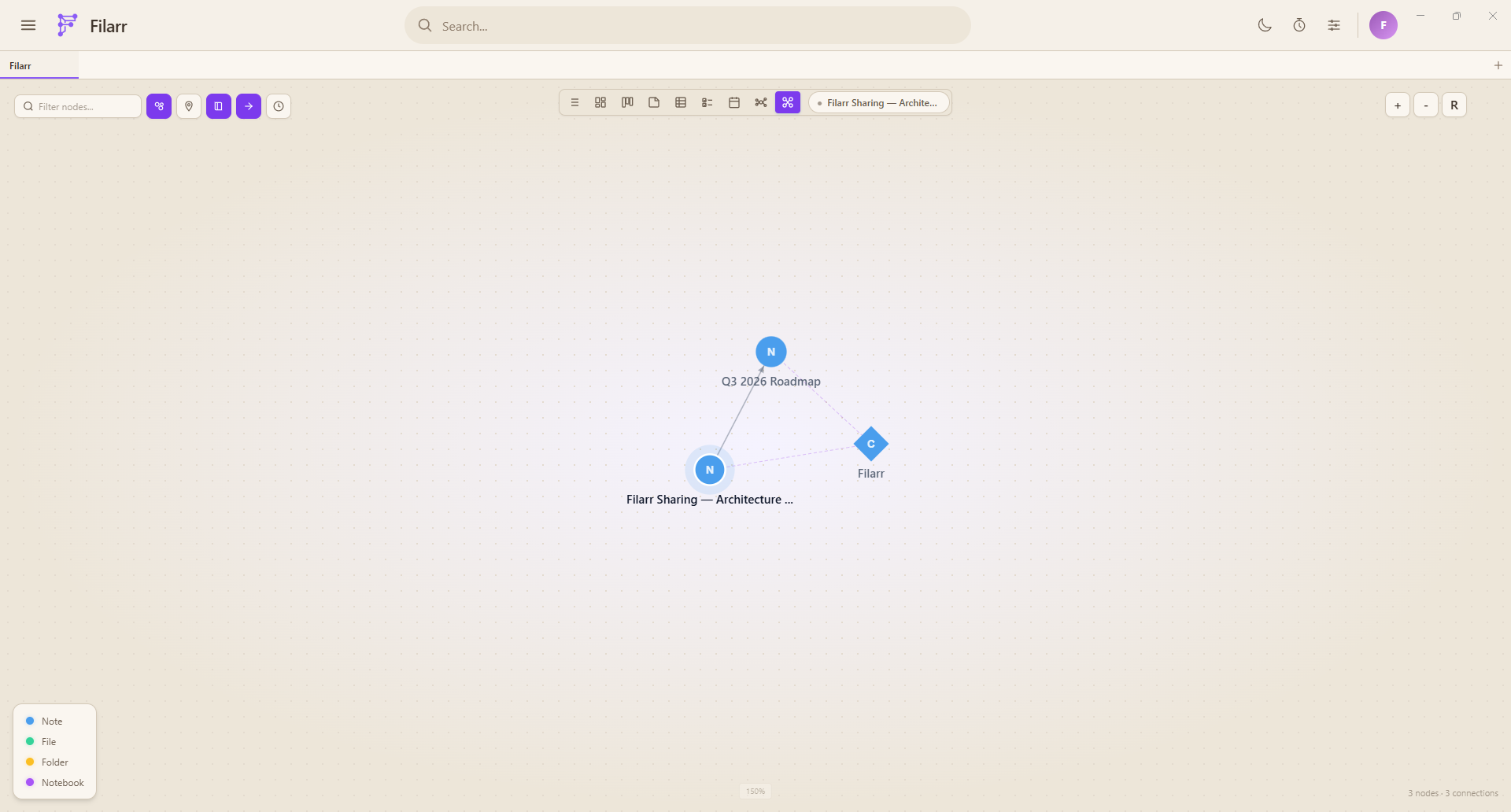The image size is (1511, 812).
Task: Toggle the map pin button
Action: point(189,106)
